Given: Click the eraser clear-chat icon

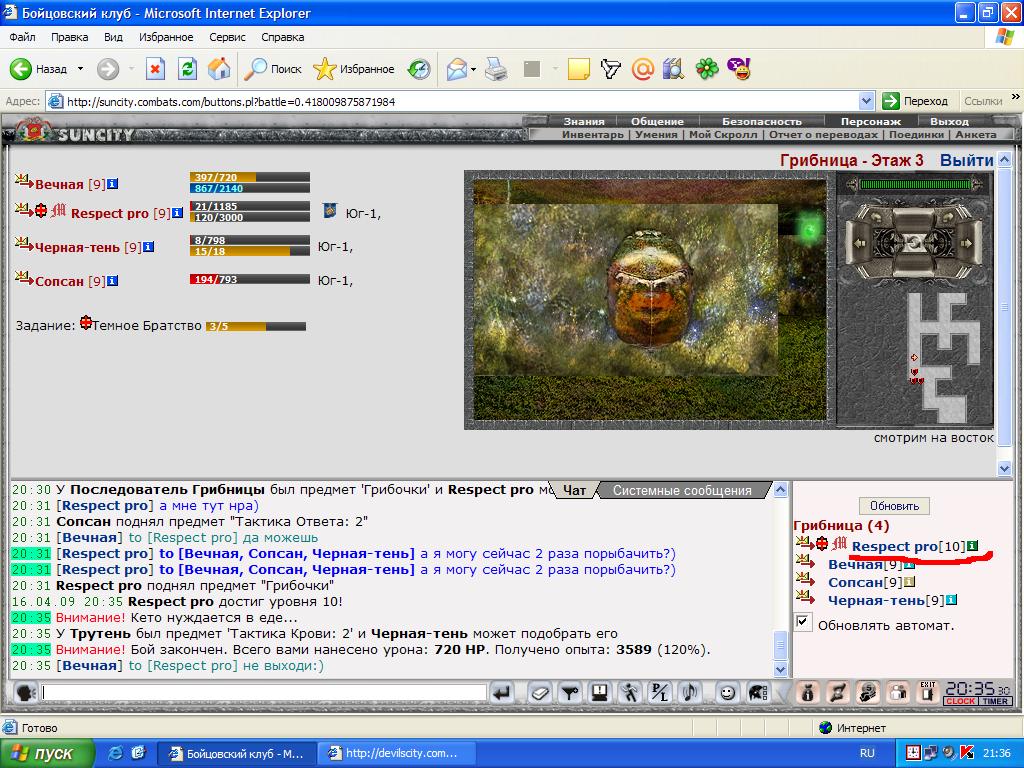Looking at the screenshot, I should (539, 693).
